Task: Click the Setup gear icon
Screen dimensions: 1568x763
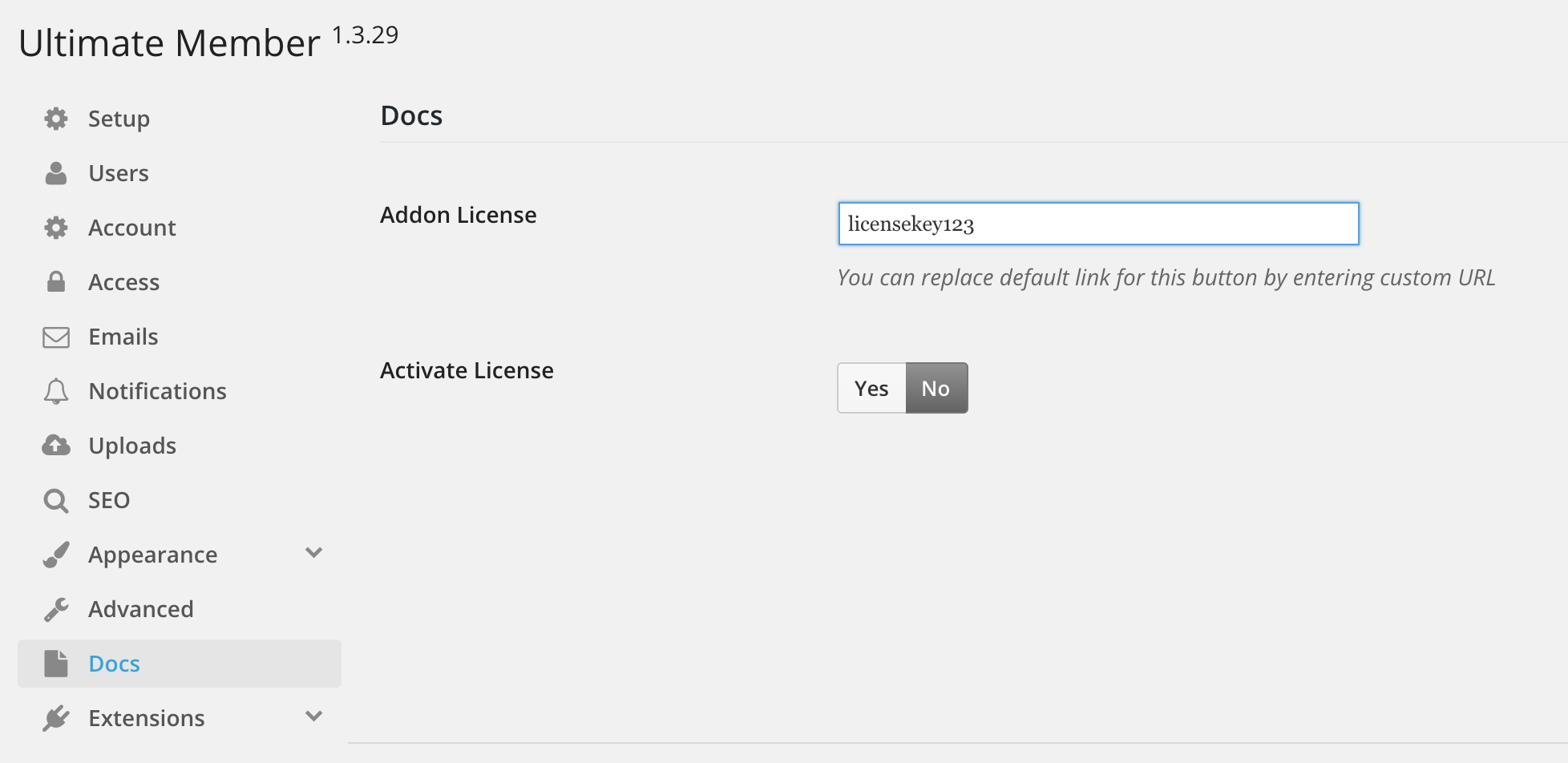Action: (56, 119)
